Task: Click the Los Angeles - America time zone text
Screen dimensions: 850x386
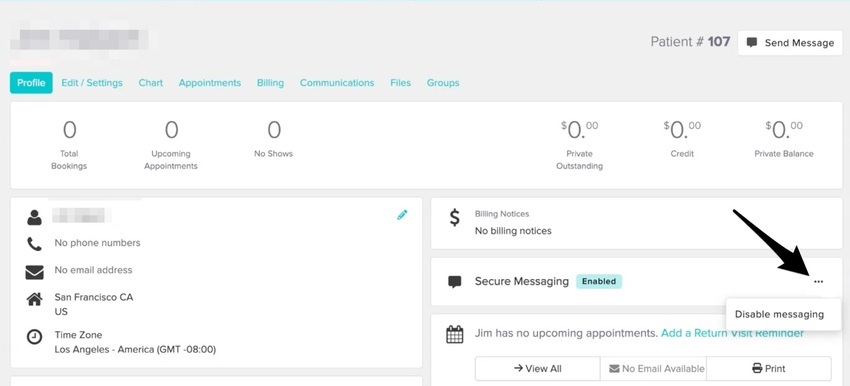Action: [x=135, y=350]
